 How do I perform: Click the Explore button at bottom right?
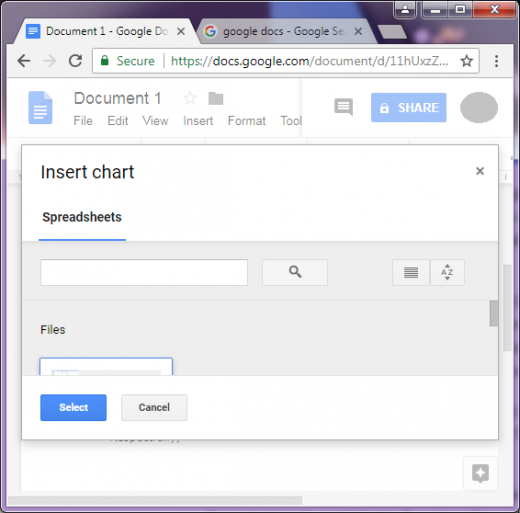pyautogui.click(x=480, y=473)
